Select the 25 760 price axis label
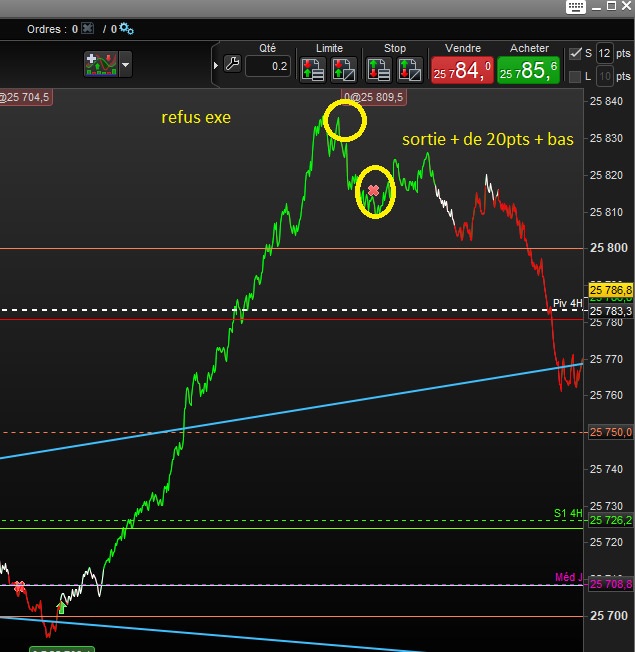Image resolution: width=635 pixels, height=652 pixels. (606, 395)
